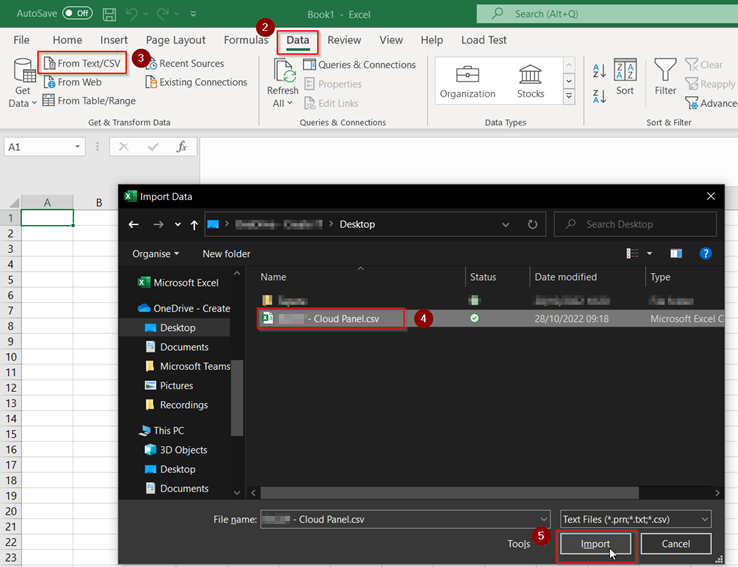Viewport: 738px width, 567px height.
Task: Expand the Organise dropdown menu
Action: (155, 254)
